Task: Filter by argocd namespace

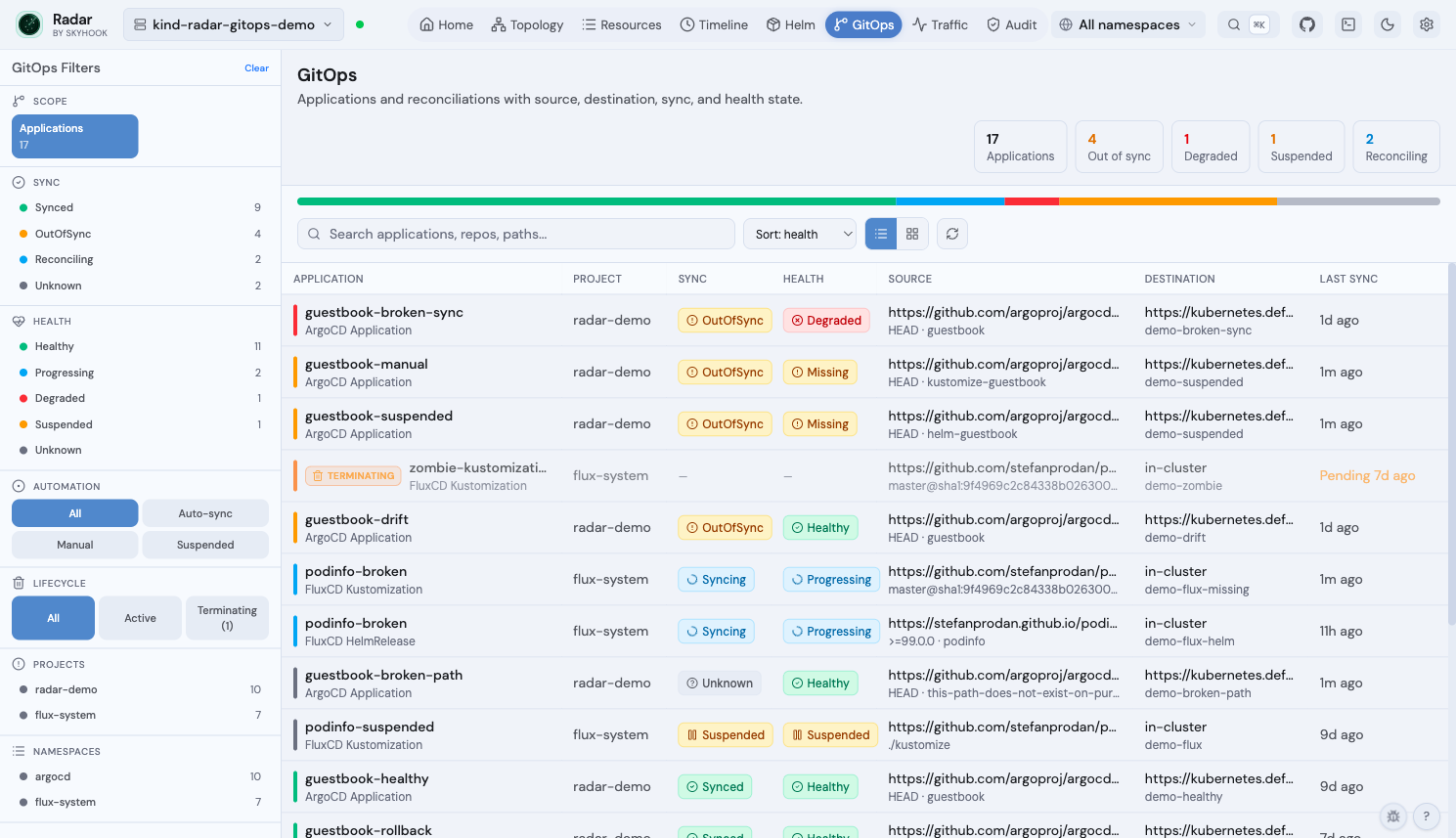Action: coord(140,776)
